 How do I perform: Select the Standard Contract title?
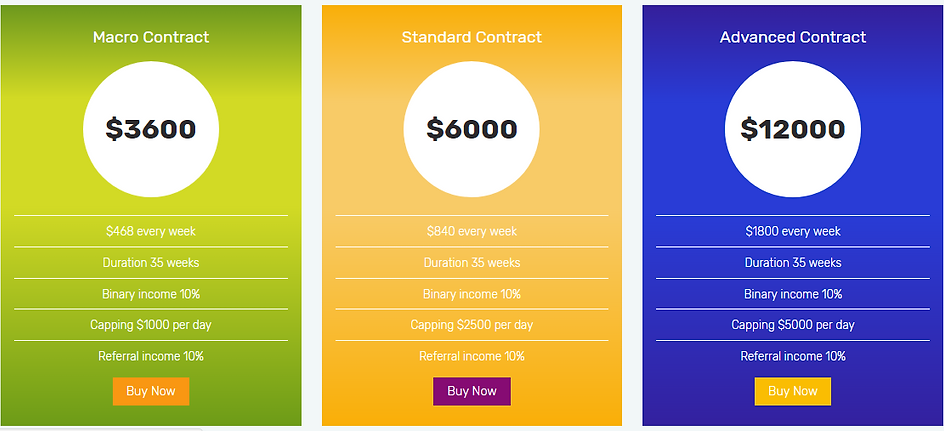click(x=472, y=37)
